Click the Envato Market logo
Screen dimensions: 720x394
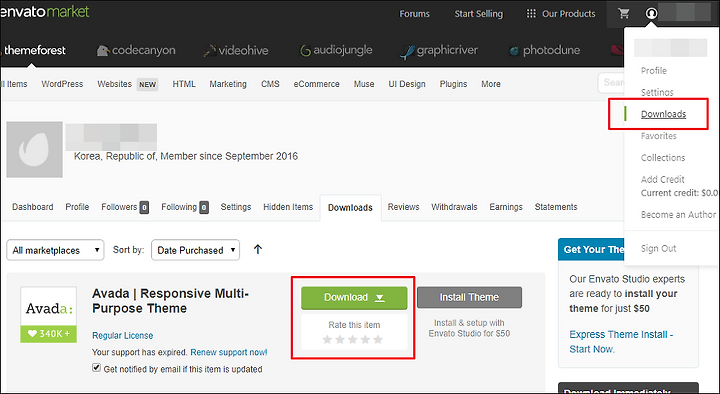point(45,11)
